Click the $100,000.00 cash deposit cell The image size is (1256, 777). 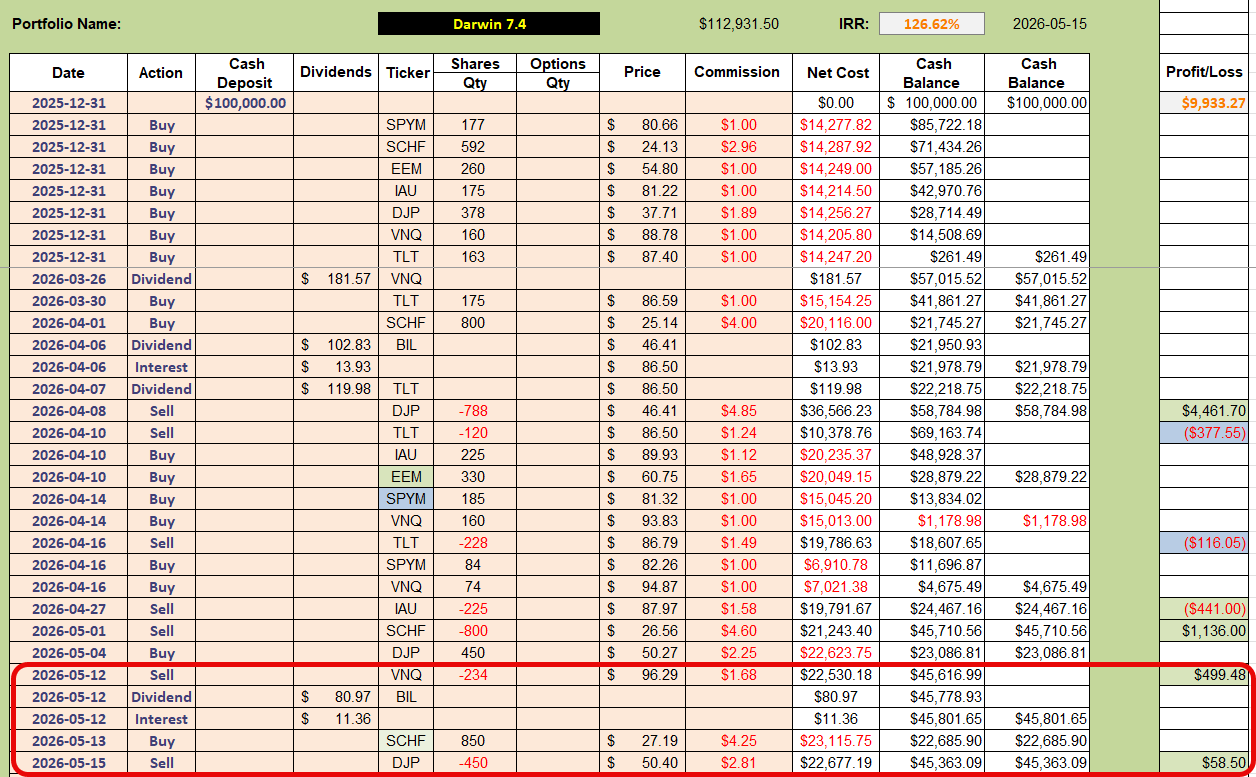pyautogui.click(x=245, y=103)
